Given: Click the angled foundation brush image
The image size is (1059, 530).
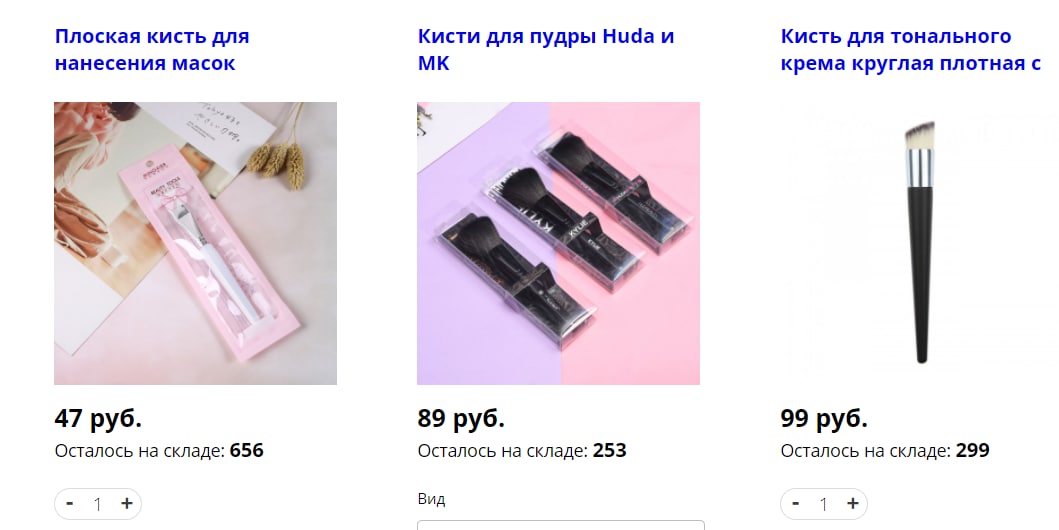Looking at the screenshot, I should click(x=920, y=243).
